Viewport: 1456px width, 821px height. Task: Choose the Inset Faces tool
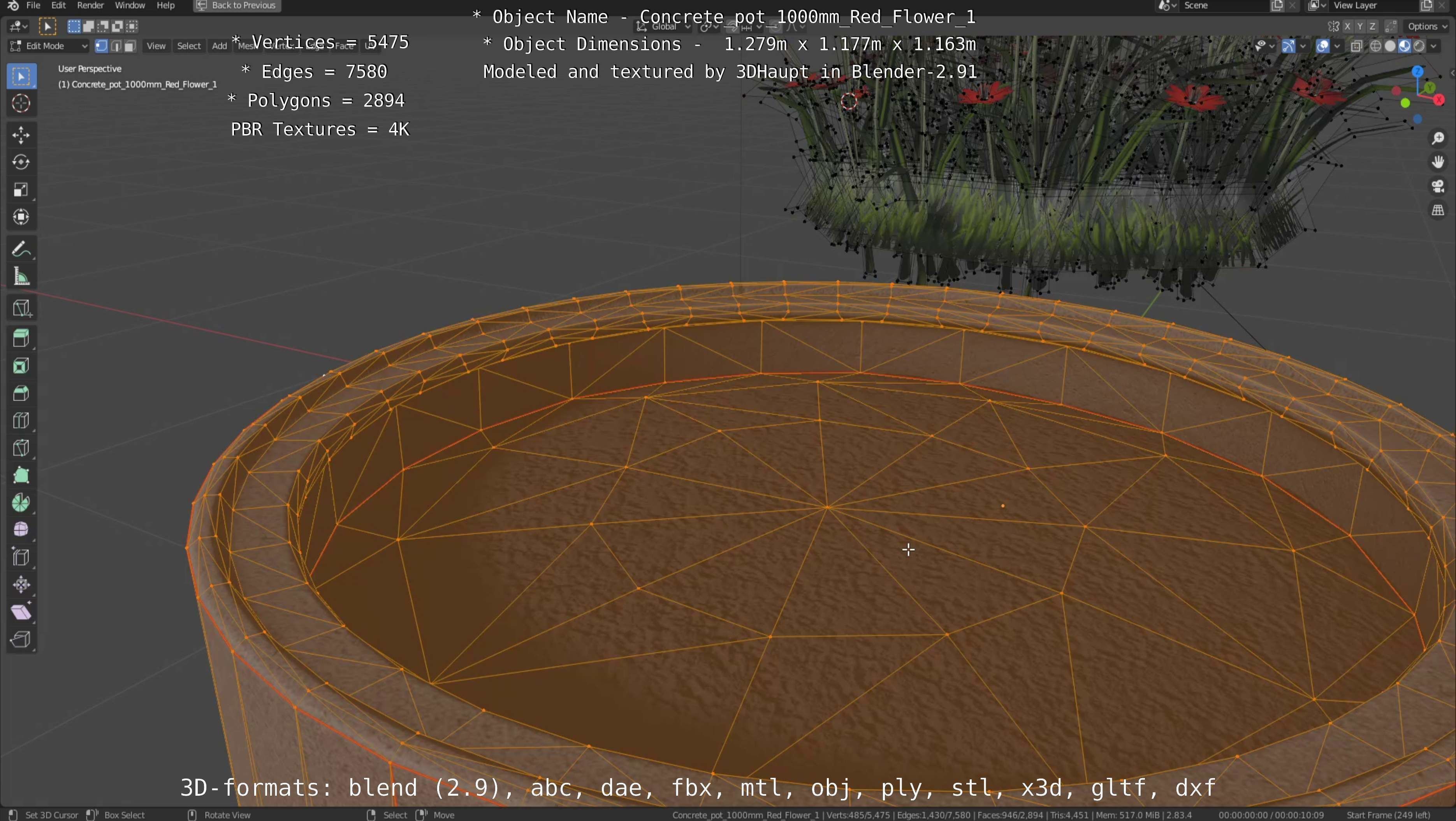[x=21, y=366]
